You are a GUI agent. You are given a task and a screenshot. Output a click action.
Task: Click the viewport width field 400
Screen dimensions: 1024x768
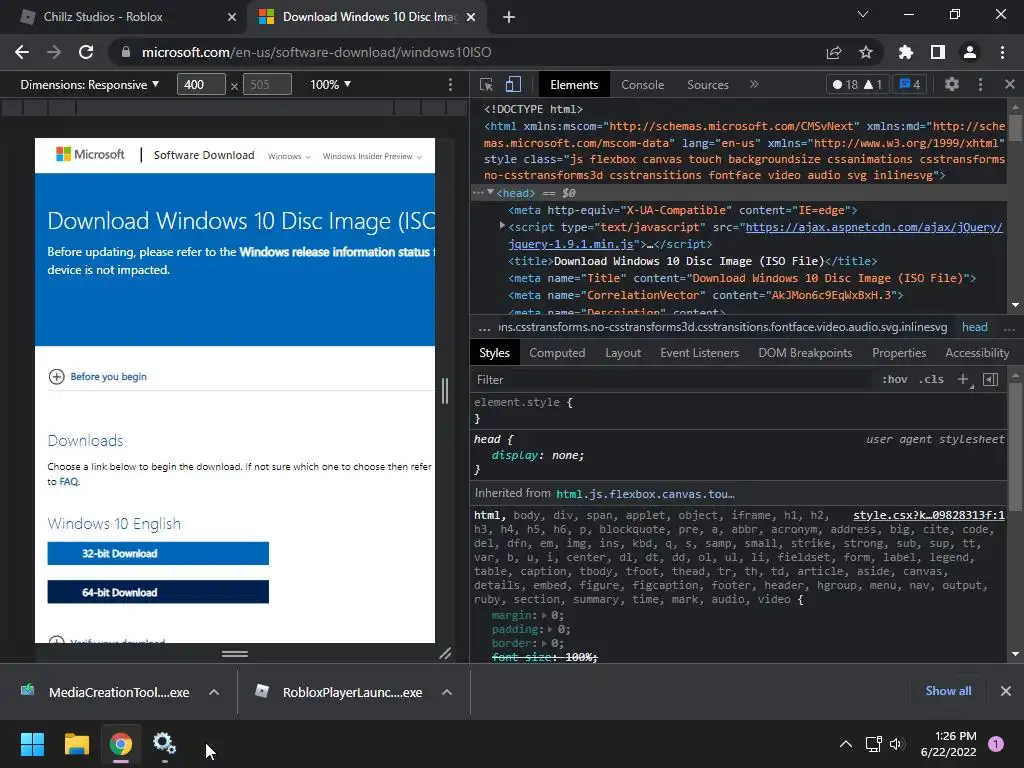pyautogui.click(x=201, y=84)
